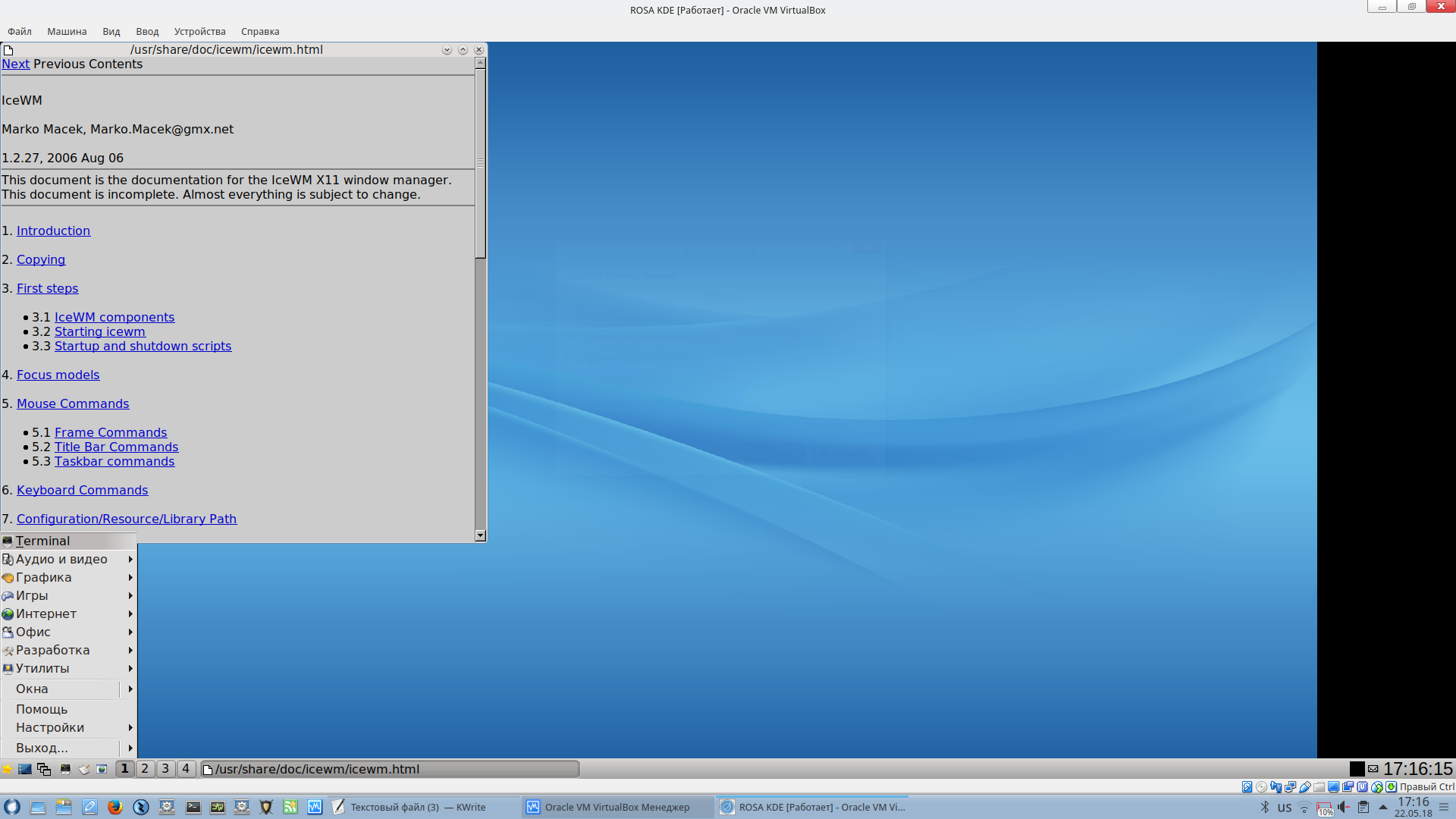Open terminal from IceWM taskbar launcher
This screenshot has width=1456, height=819.
[x=65, y=769]
